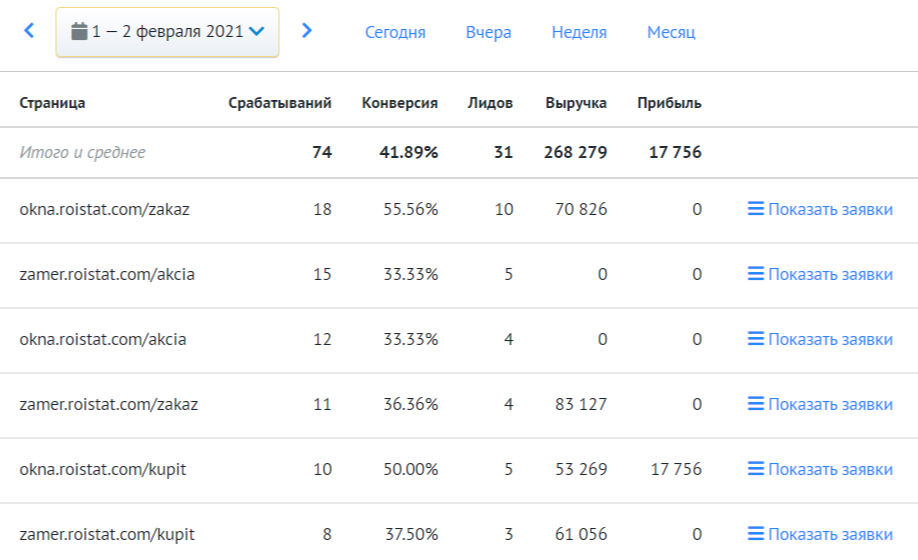
Task: Click list icon for okna.roistat.com/kupit row
Action: pyautogui.click(x=756, y=469)
